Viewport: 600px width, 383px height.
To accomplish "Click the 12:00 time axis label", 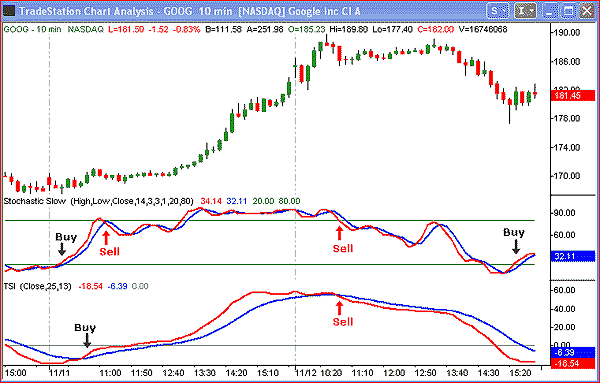I will point(395,373).
